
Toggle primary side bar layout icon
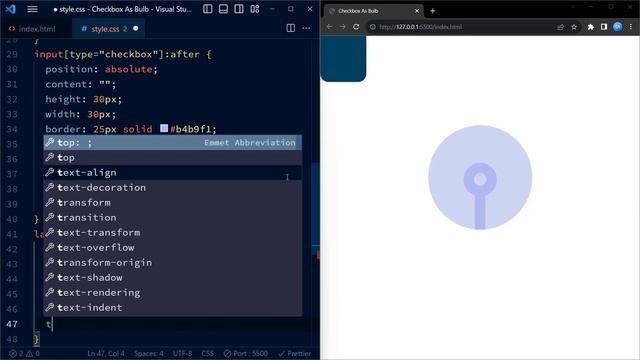(x=207, y=9)
